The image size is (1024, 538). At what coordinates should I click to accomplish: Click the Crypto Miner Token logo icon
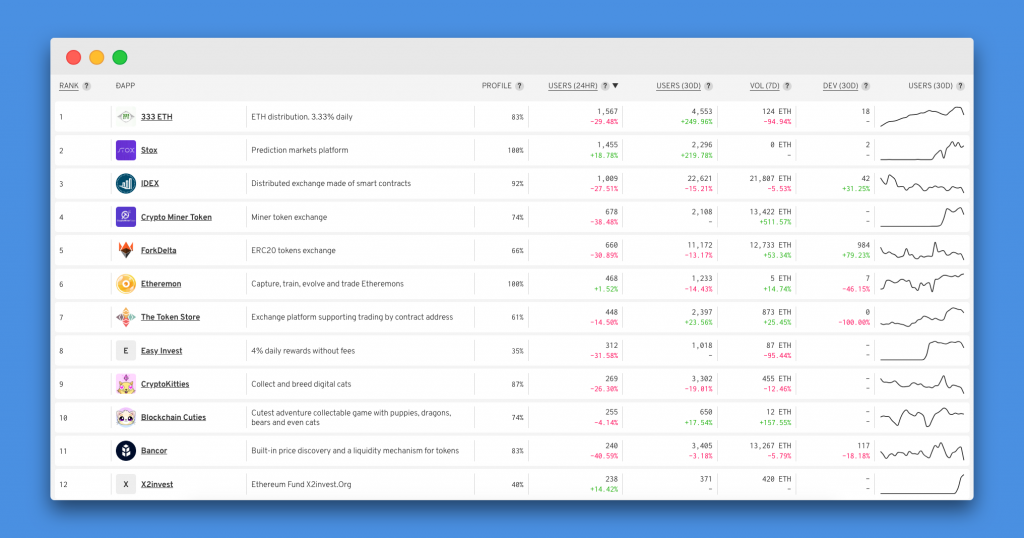pos(125,217)
